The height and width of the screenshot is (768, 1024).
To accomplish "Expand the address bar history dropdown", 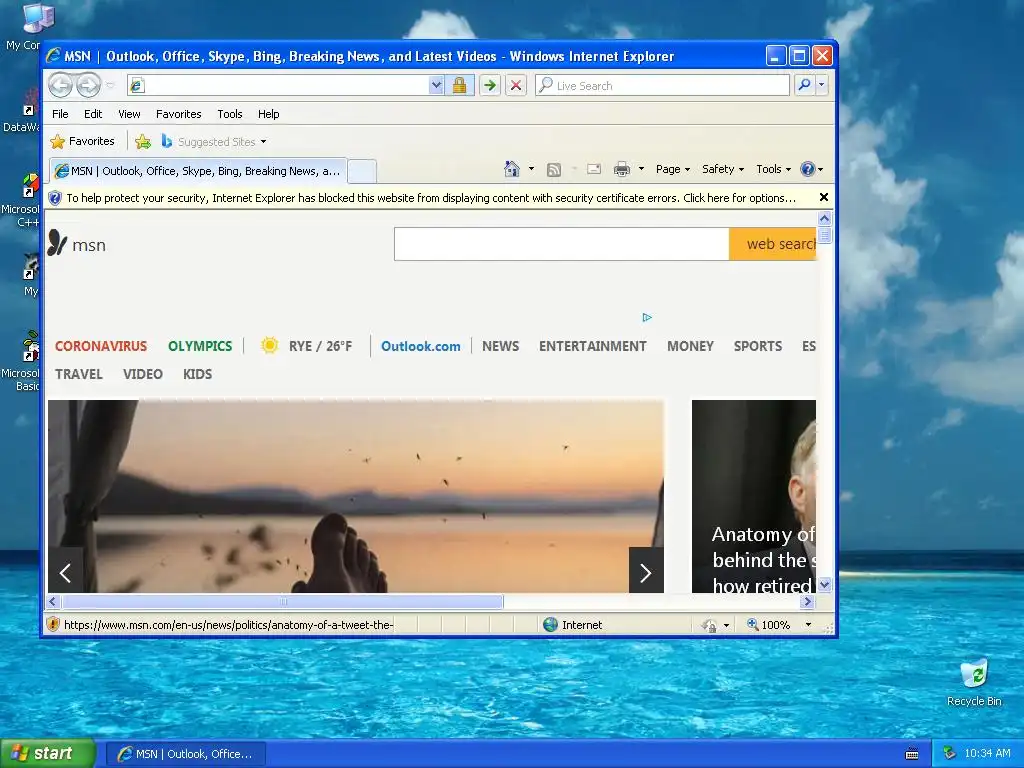I will (436, 85).
